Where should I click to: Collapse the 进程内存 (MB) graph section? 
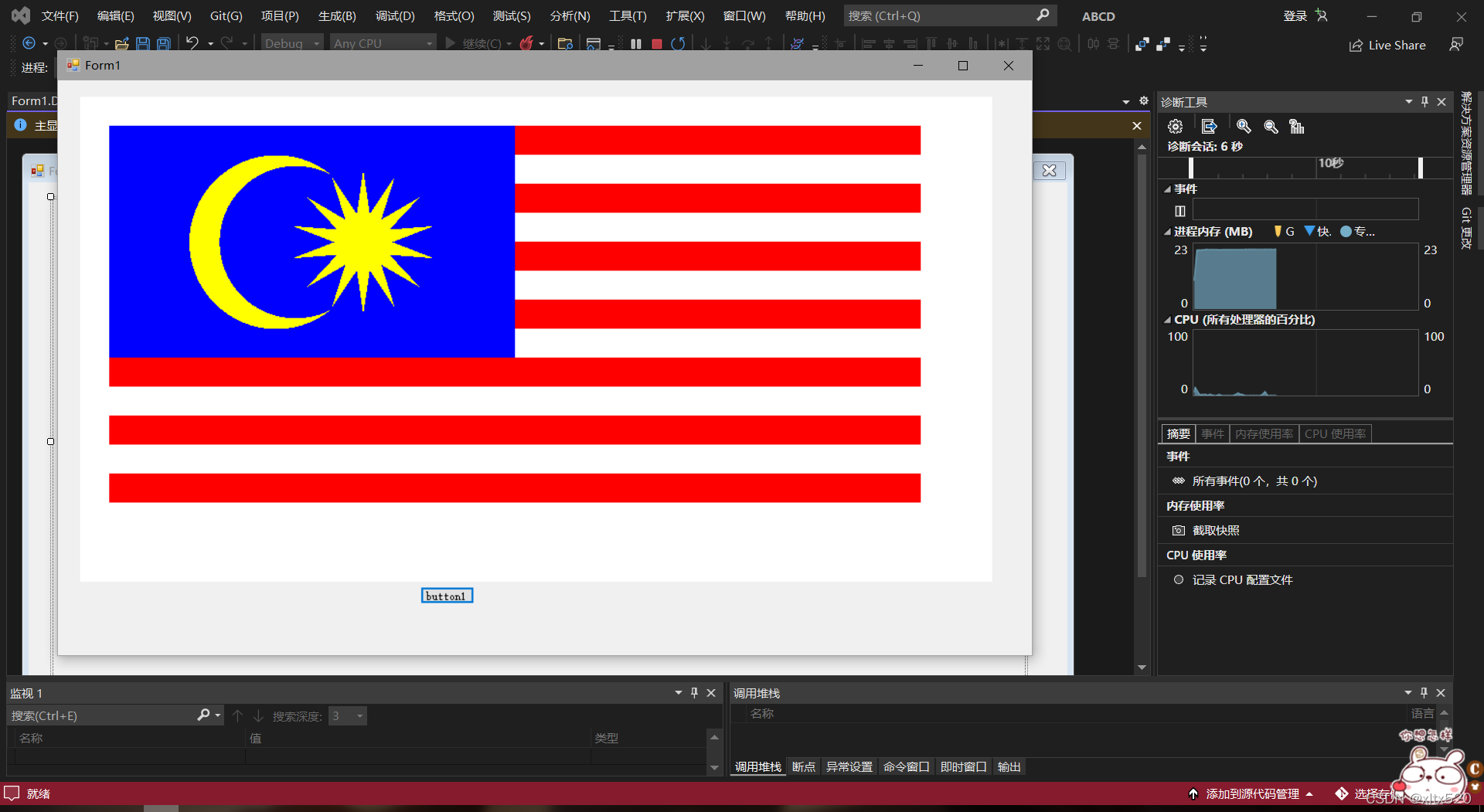point(1167,232)
